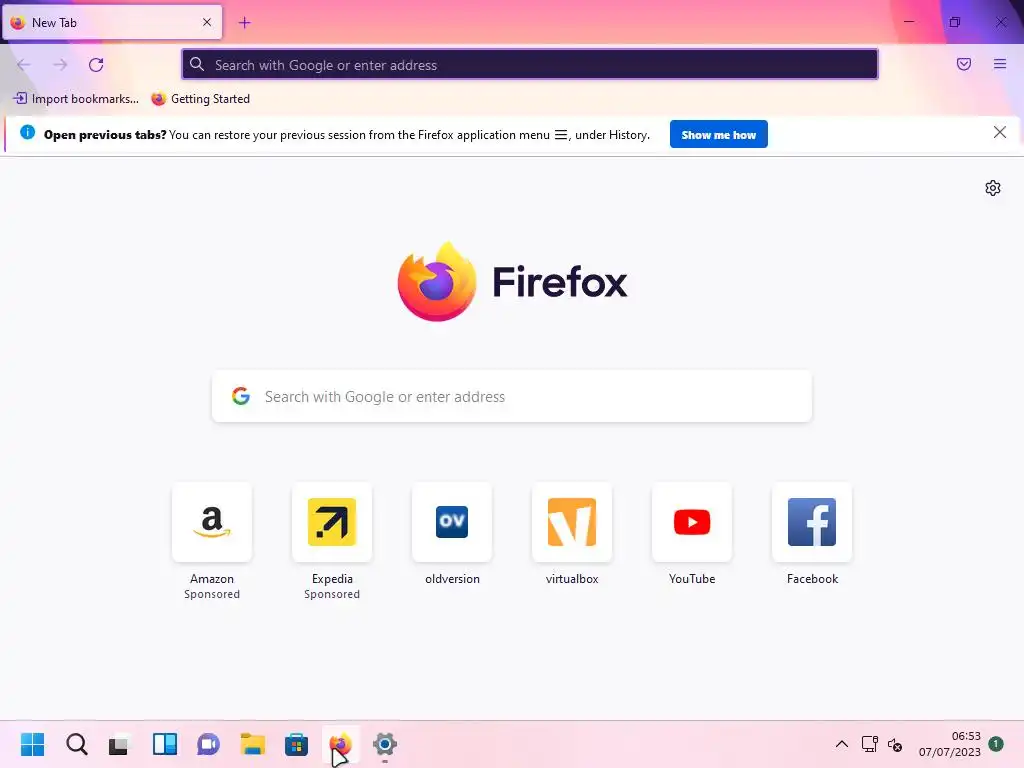Click the Google logo in search box

(x=241, y=396)
